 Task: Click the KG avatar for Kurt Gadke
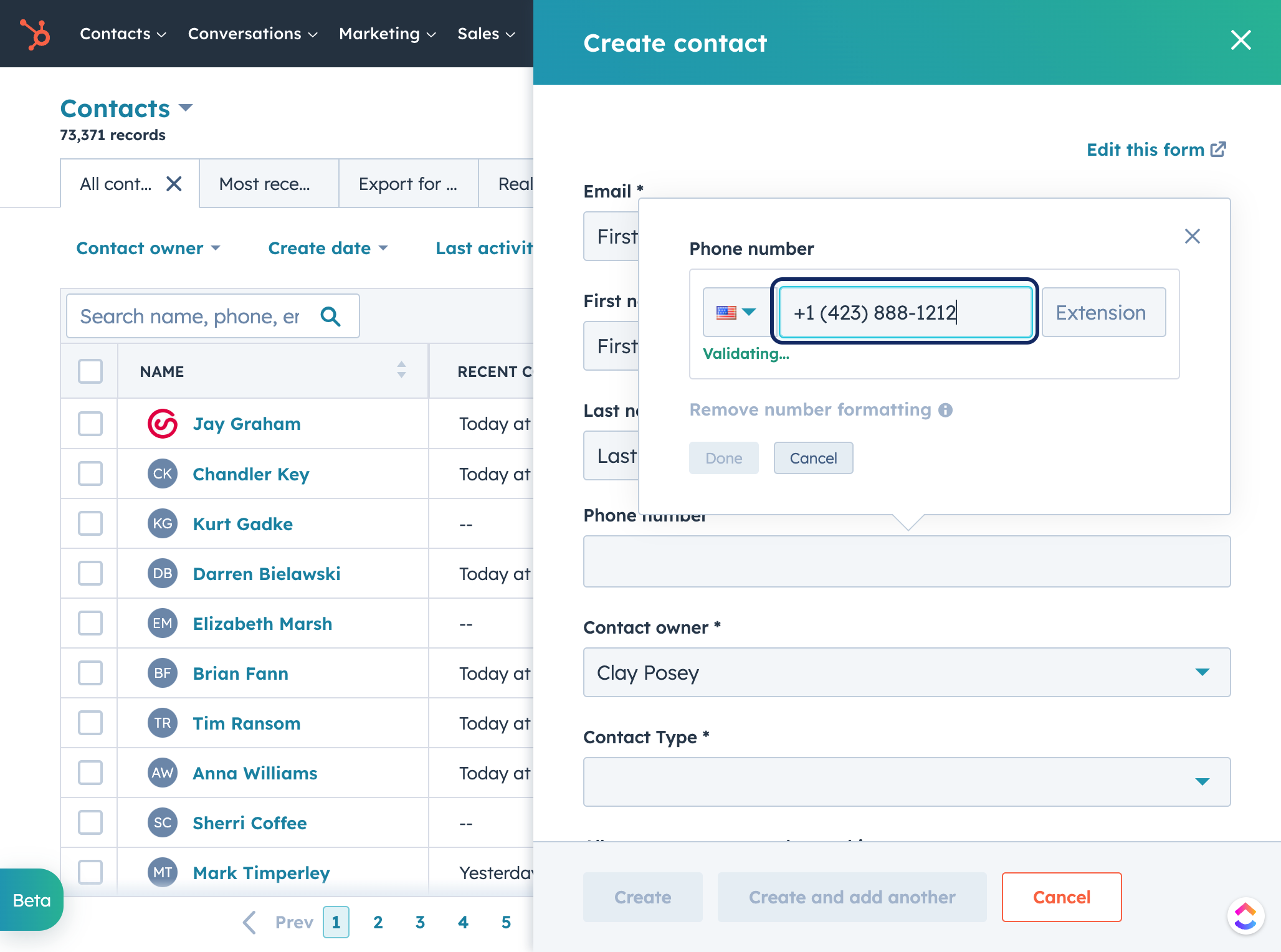(163, 523)
